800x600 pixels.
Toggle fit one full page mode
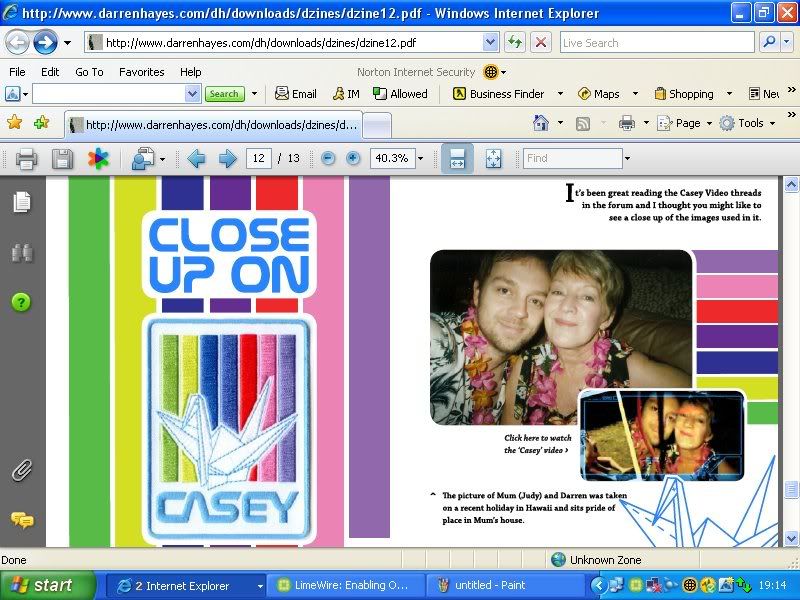[493, 159]
